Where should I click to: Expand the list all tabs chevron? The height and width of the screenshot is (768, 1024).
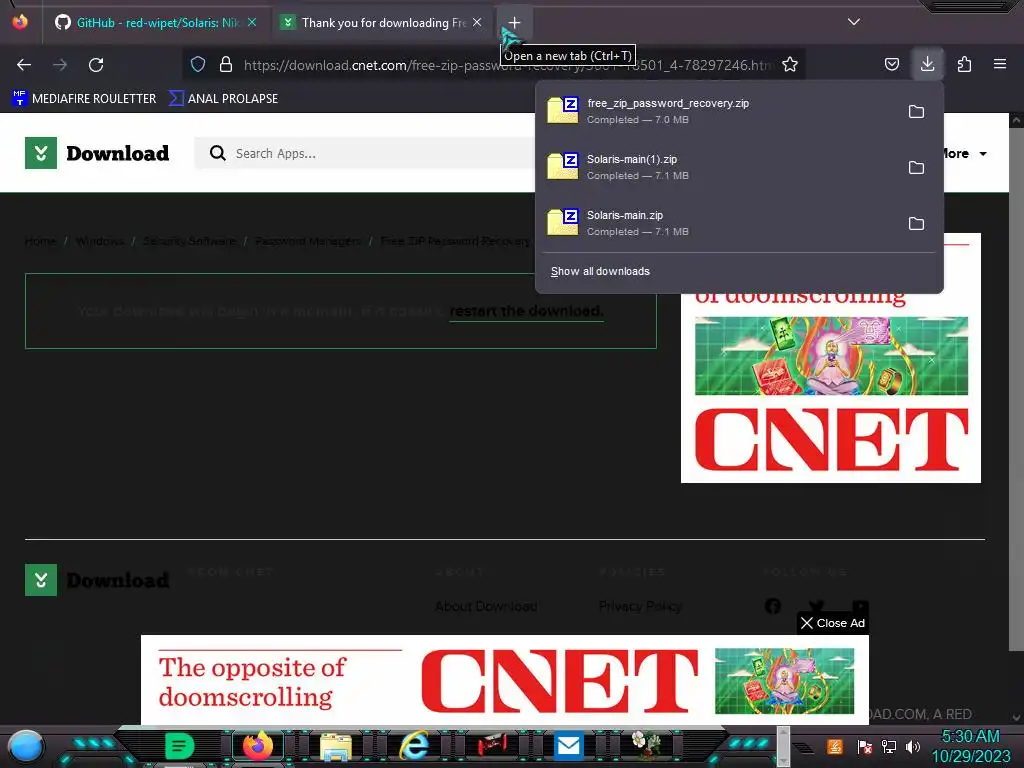[x=854, y=22]
